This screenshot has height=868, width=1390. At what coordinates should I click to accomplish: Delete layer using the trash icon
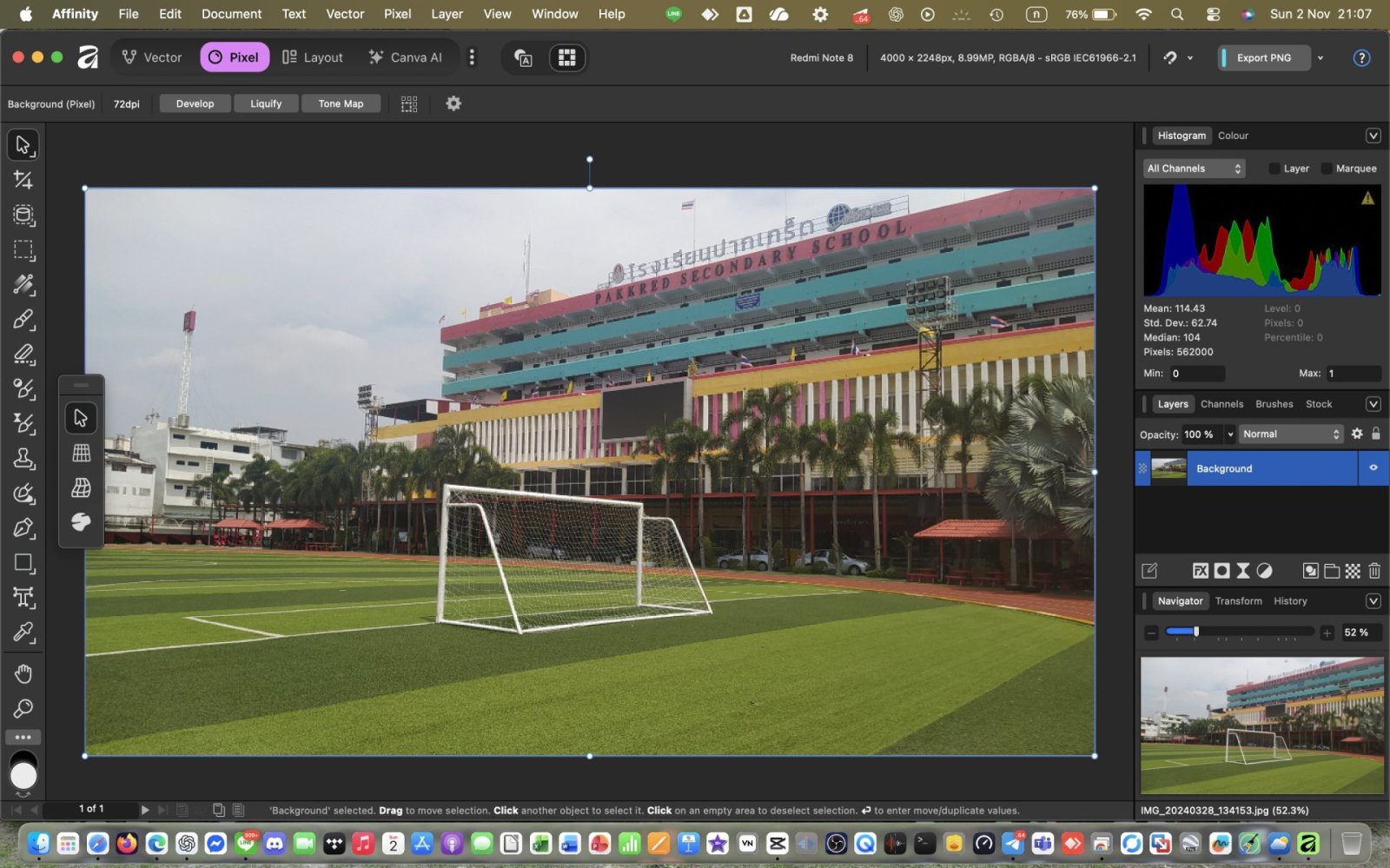pyautogui.click(x=1374, y=571)
